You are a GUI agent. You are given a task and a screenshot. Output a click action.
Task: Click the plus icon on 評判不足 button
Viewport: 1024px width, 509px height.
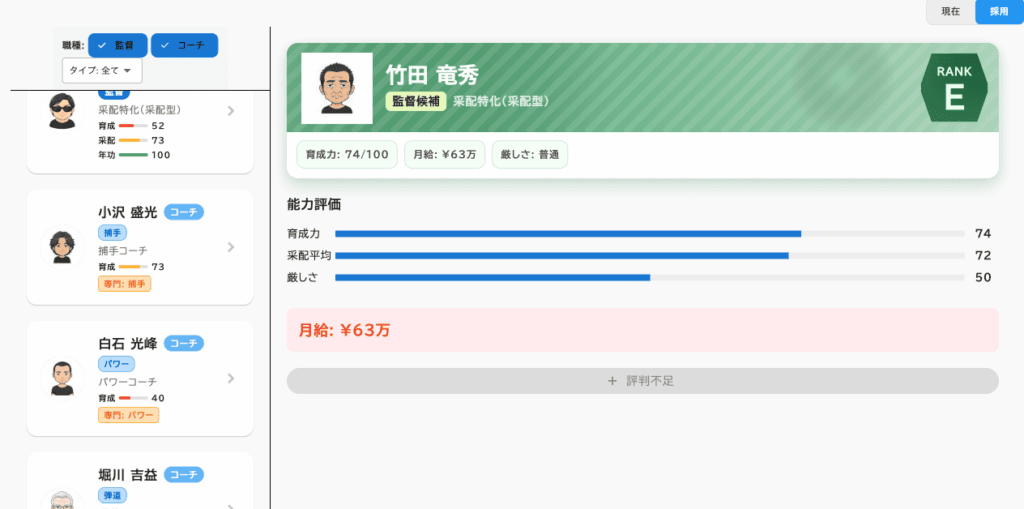(612, 381)
